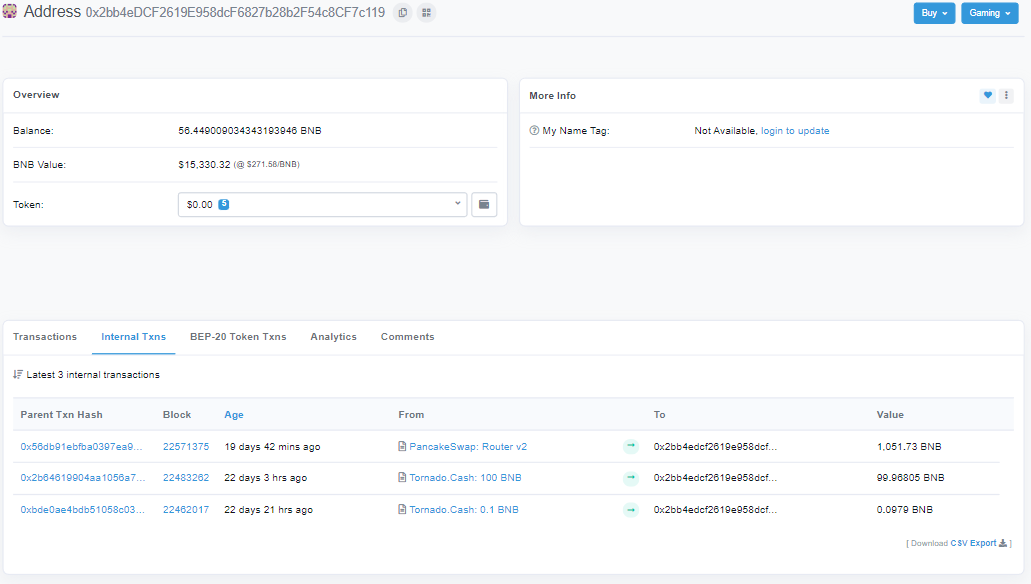Click the login to update link
Image resolution: width=1031 pixels, height=584 pixels.
(795, 131)
